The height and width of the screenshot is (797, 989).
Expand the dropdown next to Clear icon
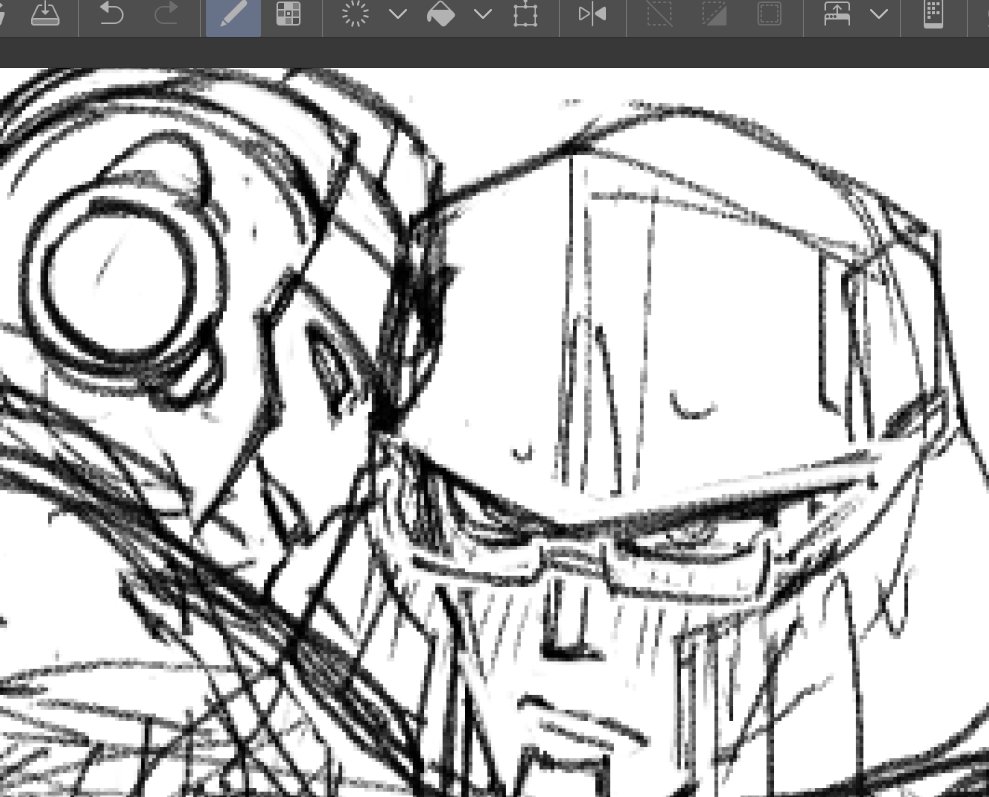[x=398, y=14]
